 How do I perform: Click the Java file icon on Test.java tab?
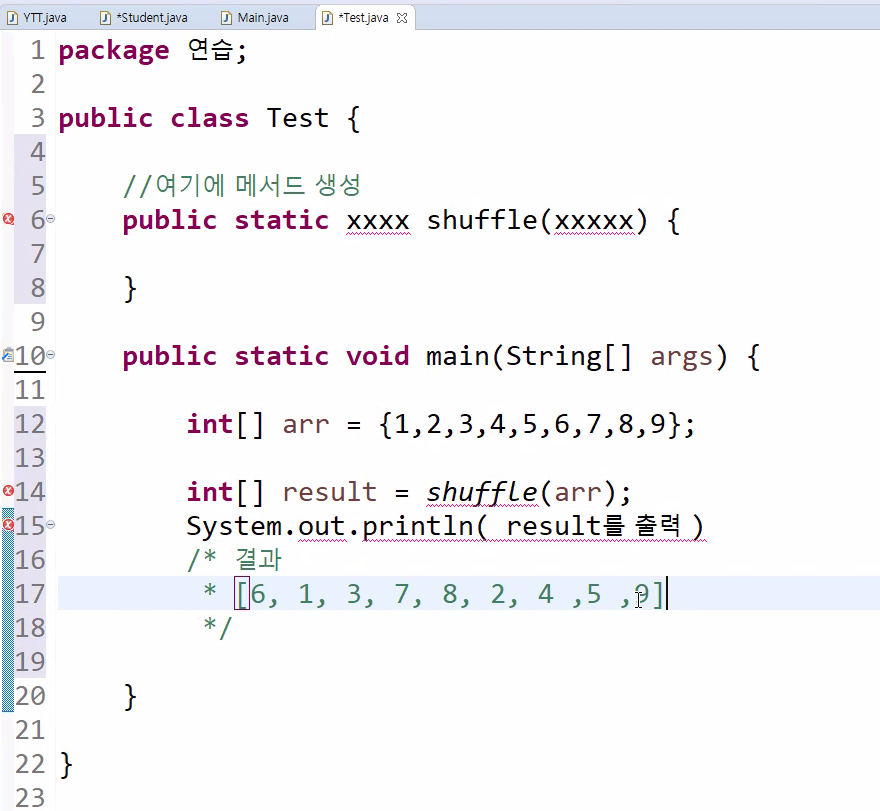[x=327, y=18]
